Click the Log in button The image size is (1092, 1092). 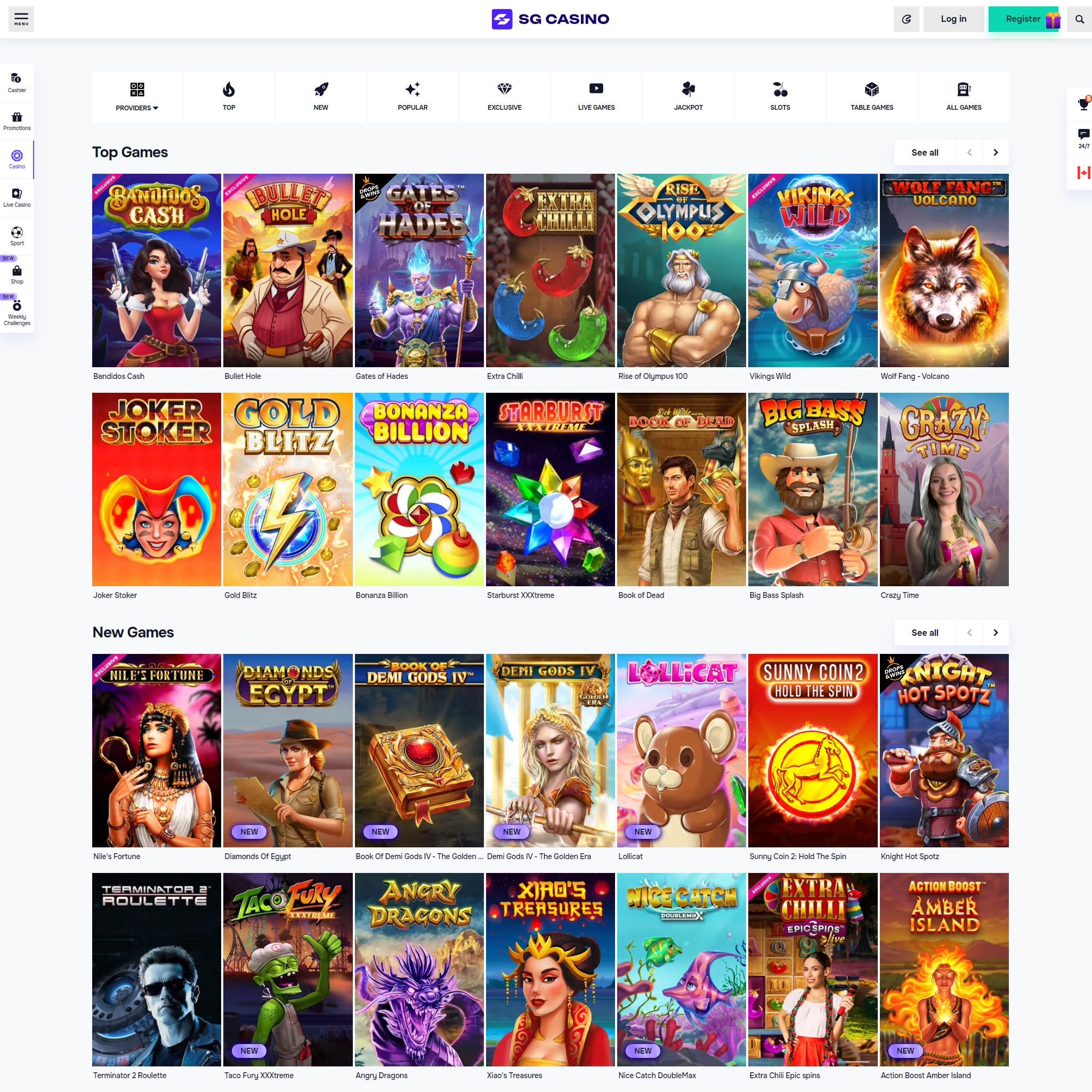tap(953, 19)
